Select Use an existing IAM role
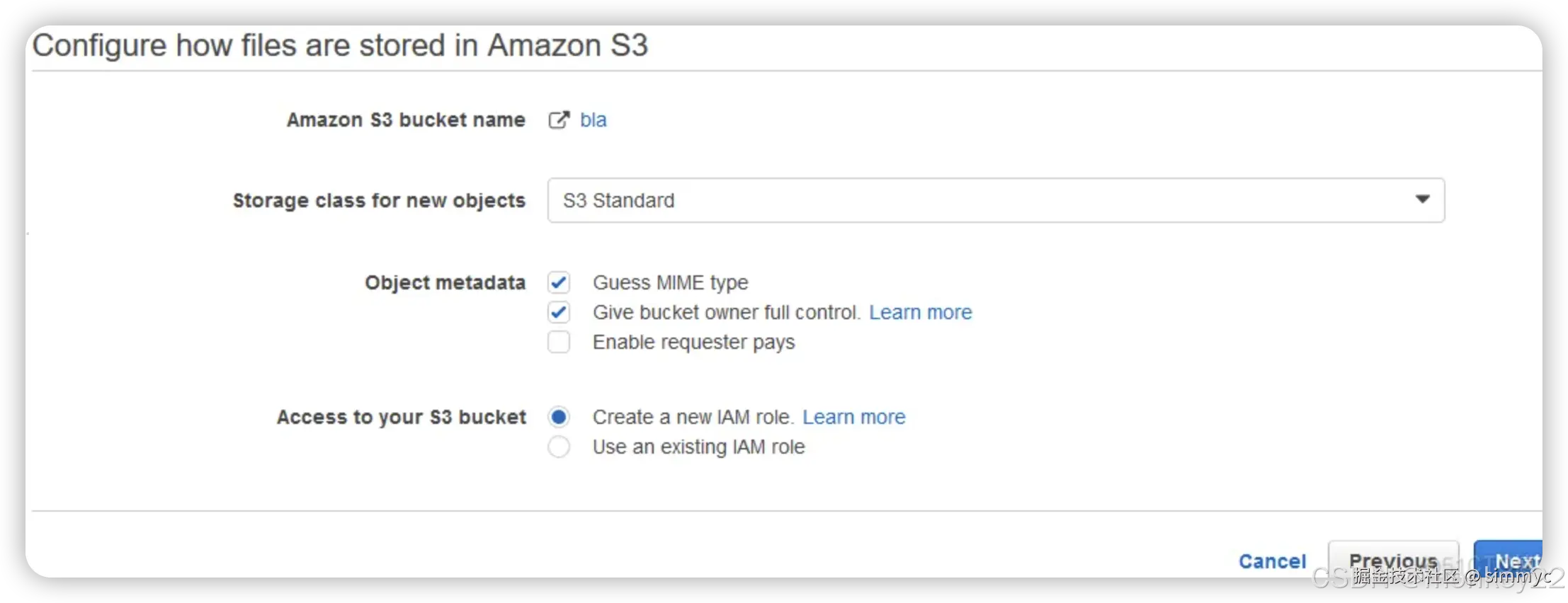 pyautogui.click(x=559, y=447)
